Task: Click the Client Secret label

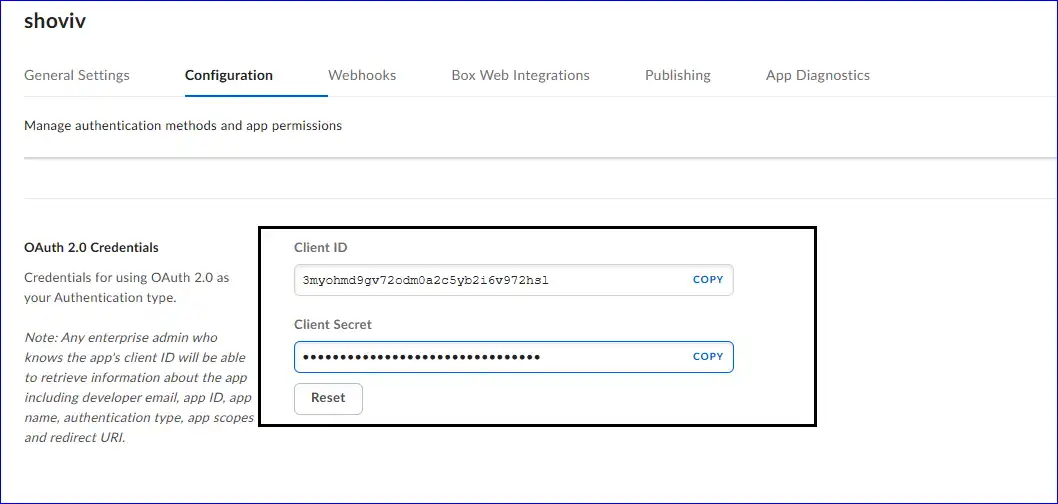Action: 333,324
